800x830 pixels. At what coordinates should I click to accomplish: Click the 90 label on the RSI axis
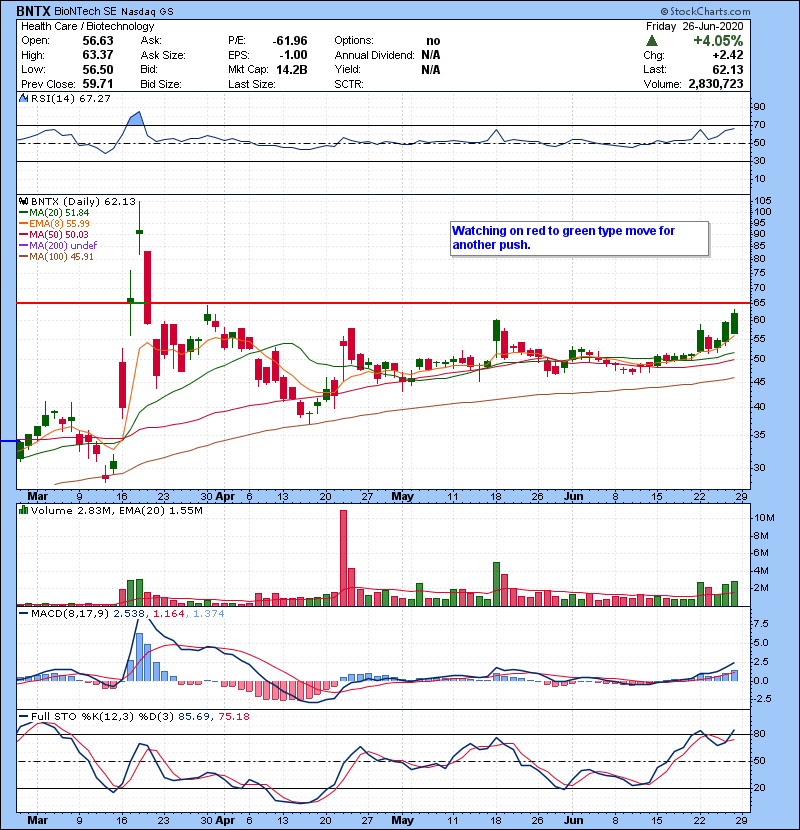[x=760, y=107]
